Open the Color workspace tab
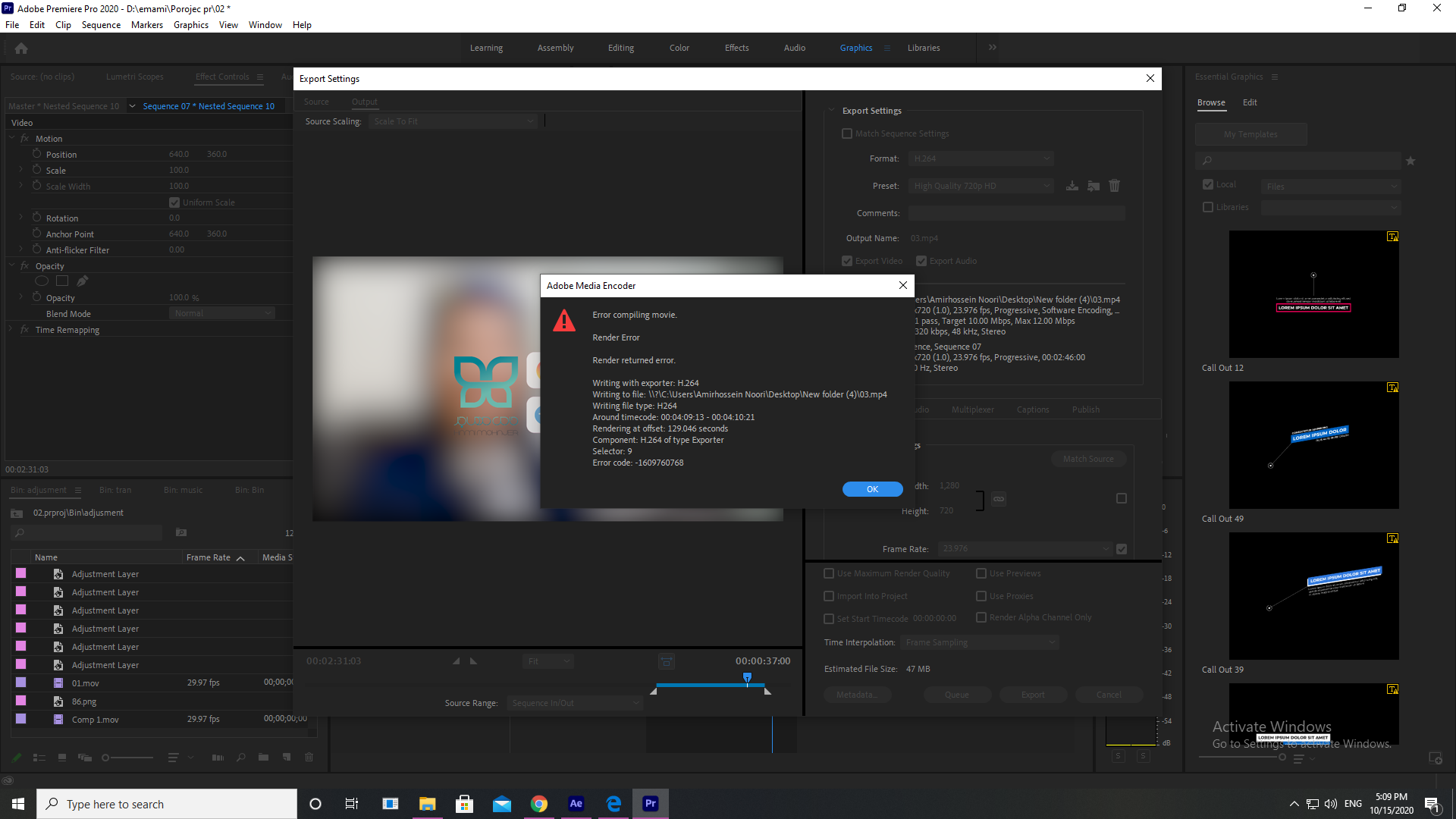The image size is (1456, 819). (679, 47)
